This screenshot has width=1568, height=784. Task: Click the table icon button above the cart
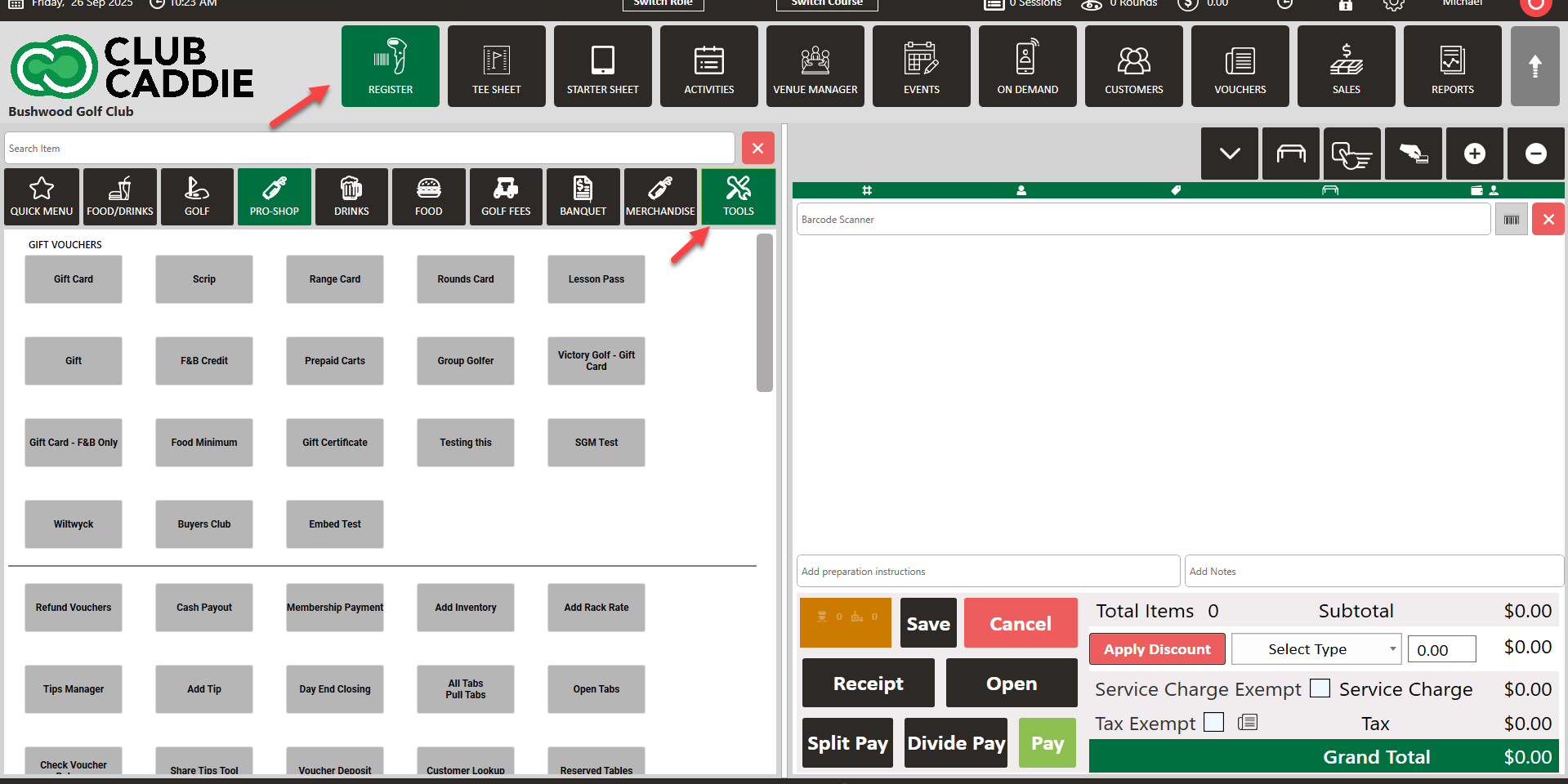click(1290, 154)
